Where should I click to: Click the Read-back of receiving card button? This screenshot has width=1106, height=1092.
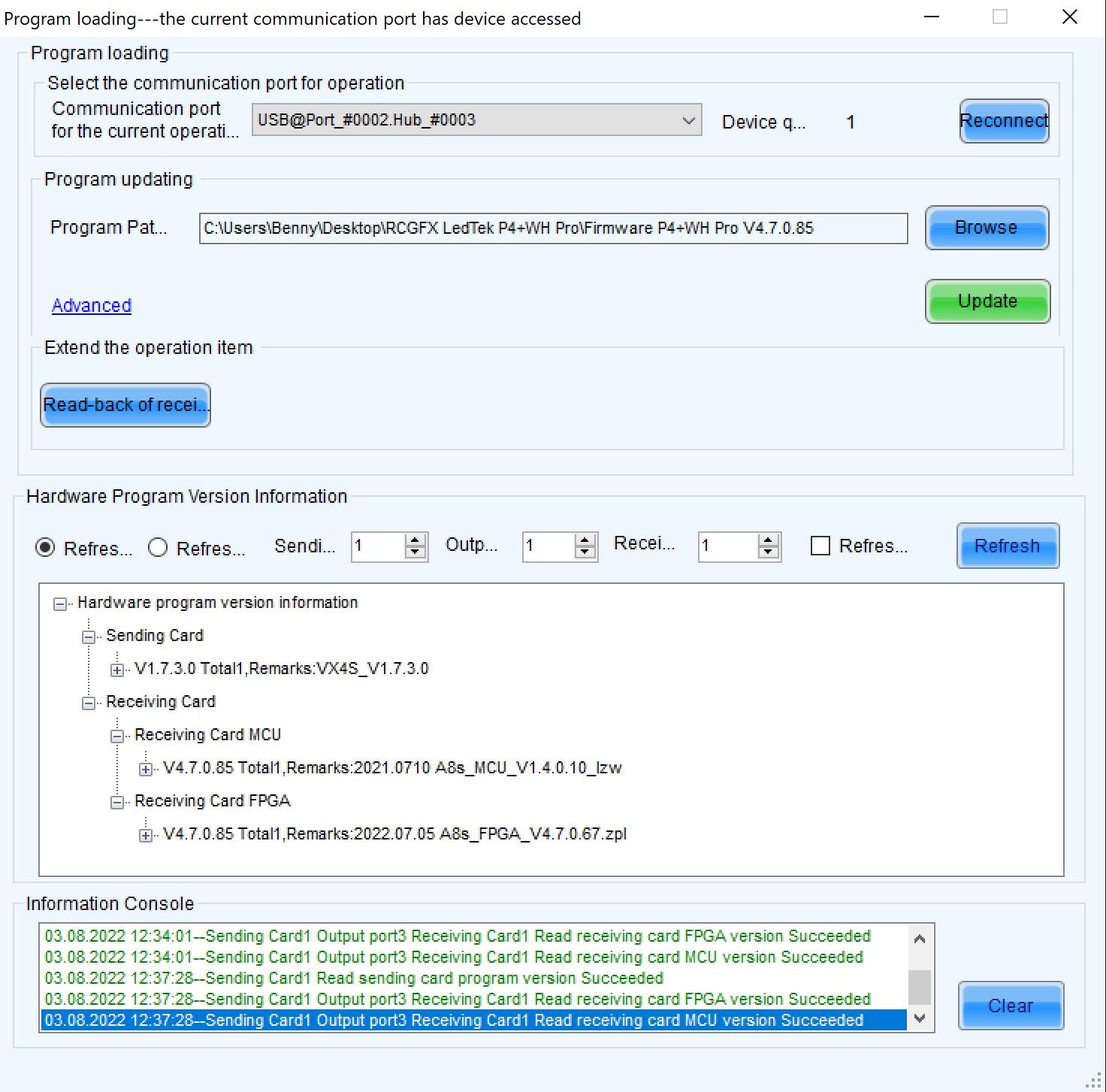(x=125, y=405)
